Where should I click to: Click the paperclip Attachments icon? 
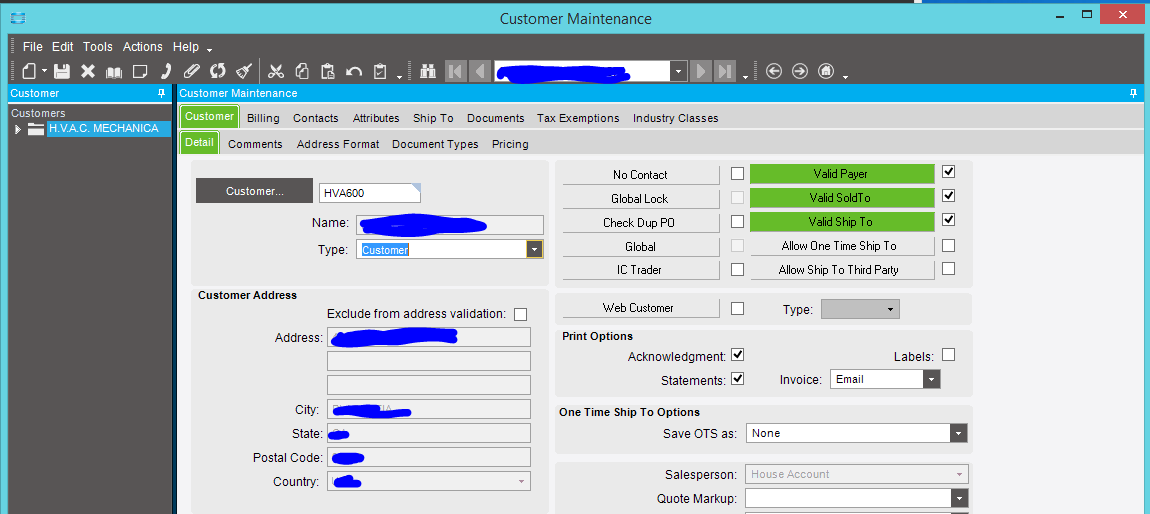point(192,71)
